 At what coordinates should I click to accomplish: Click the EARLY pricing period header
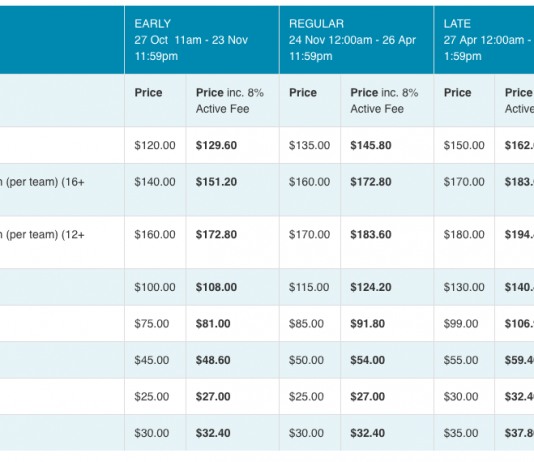(x=202, y=40)
